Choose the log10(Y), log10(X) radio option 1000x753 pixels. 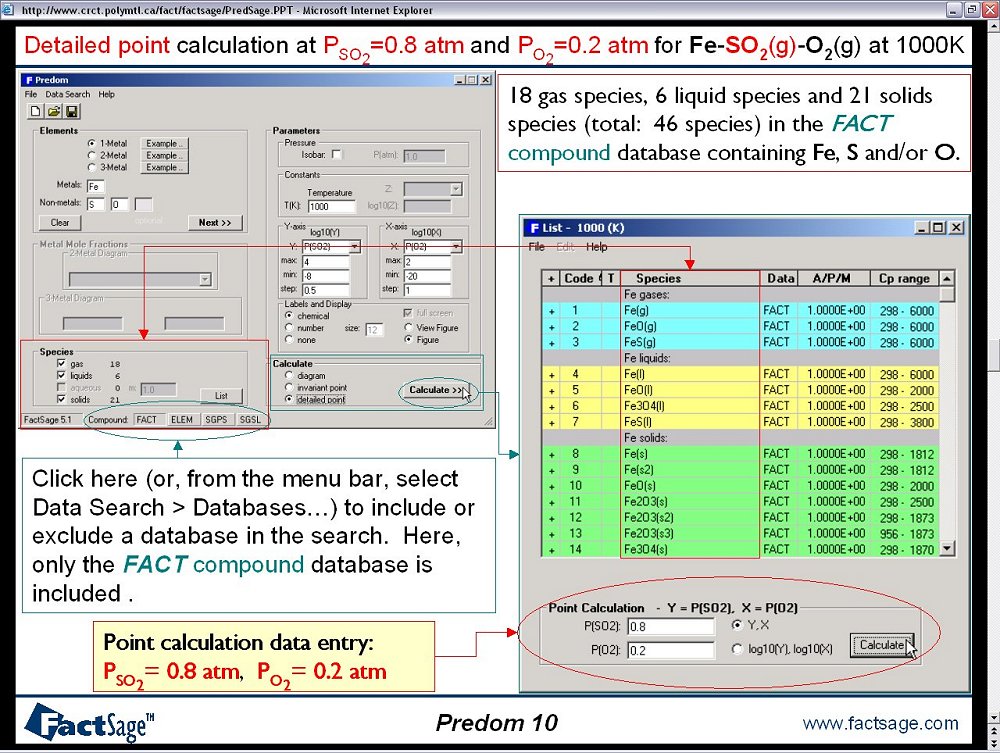[x=738, y=649]
